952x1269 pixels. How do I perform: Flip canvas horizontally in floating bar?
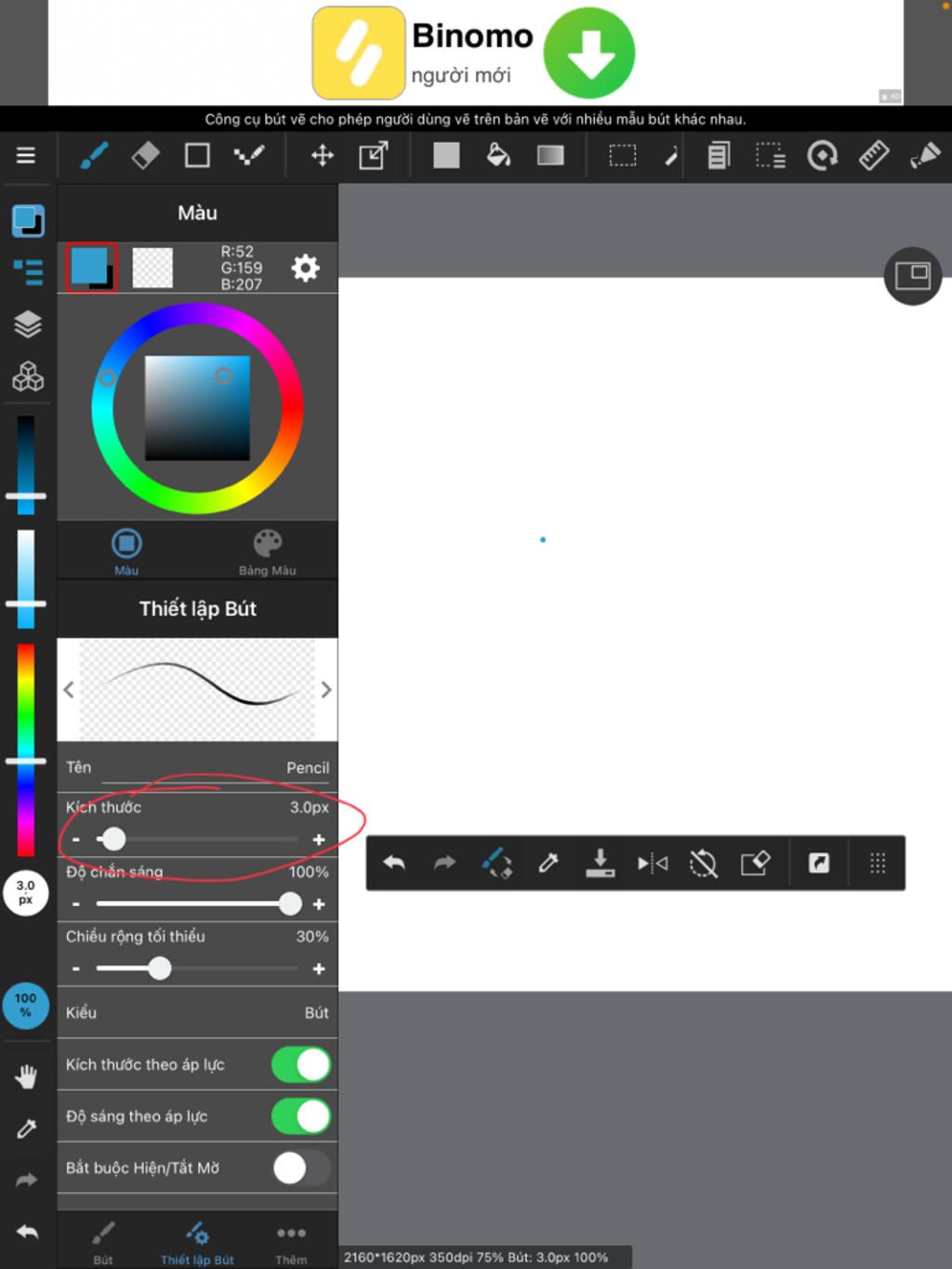coord(653,864)
